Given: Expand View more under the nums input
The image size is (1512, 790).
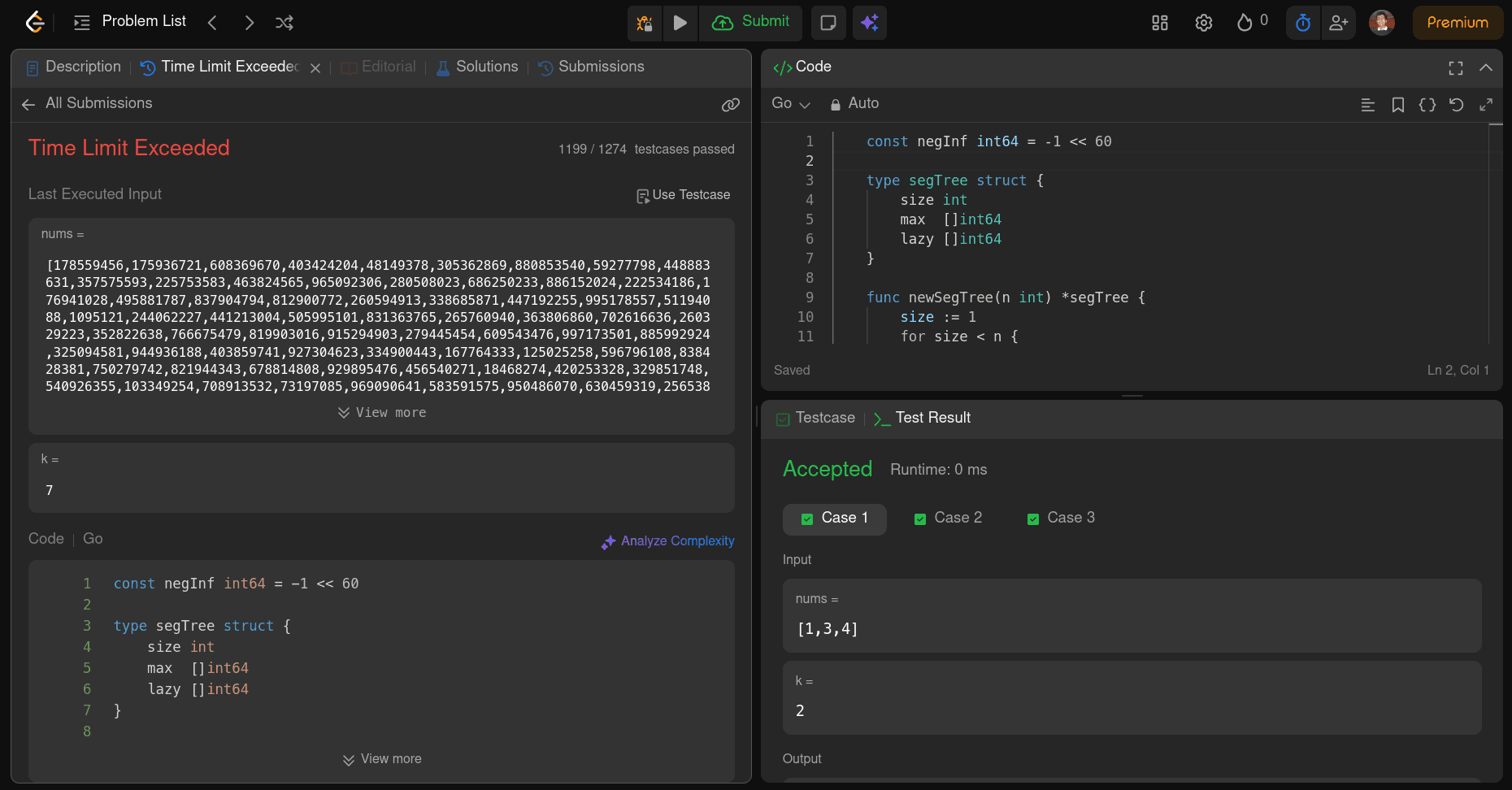Looking at the screenshot, I should [x=381, y=412].
